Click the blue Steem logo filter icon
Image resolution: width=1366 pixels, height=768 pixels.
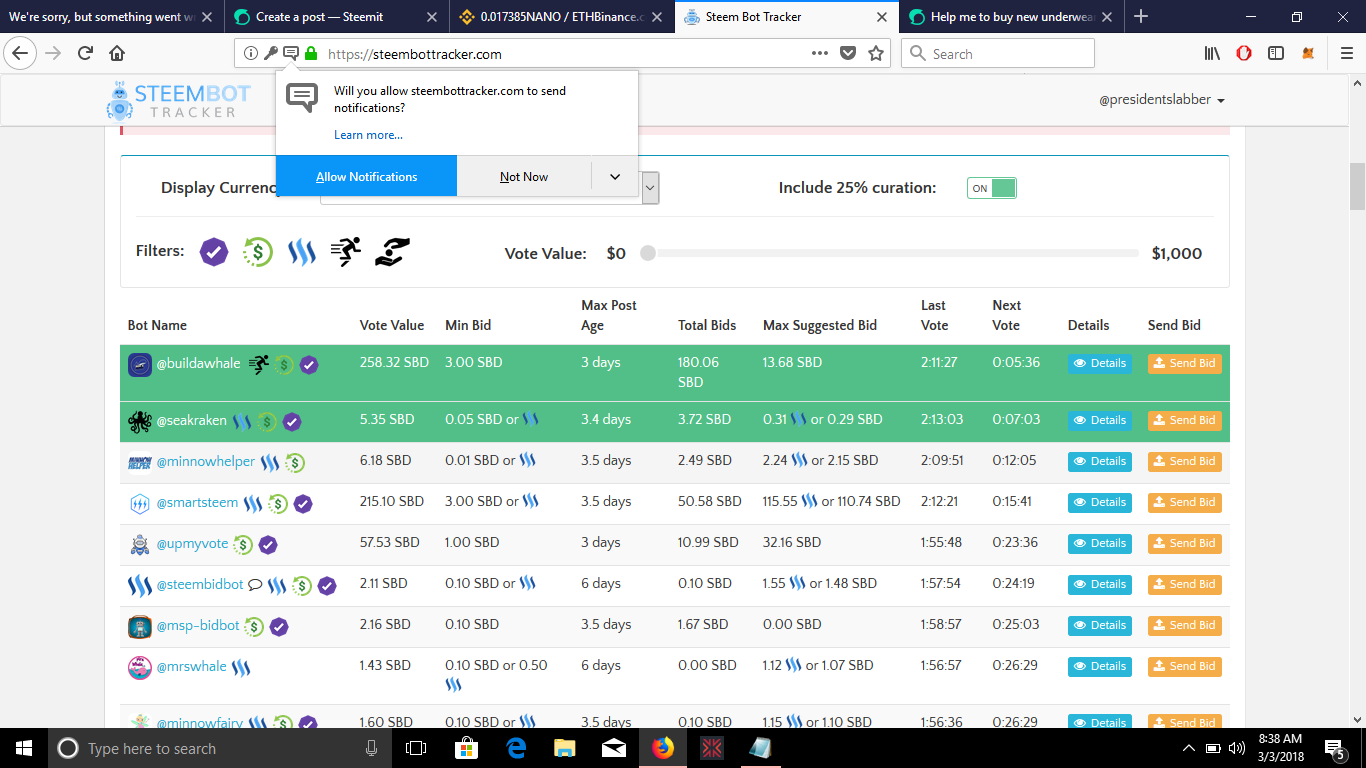point(302,252)
